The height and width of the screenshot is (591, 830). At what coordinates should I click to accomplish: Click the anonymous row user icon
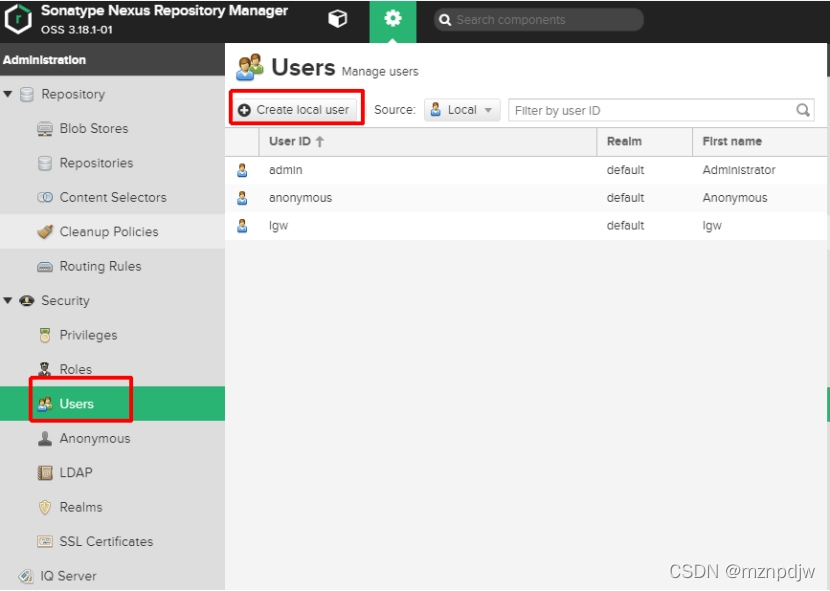click(x=242, y=198)
